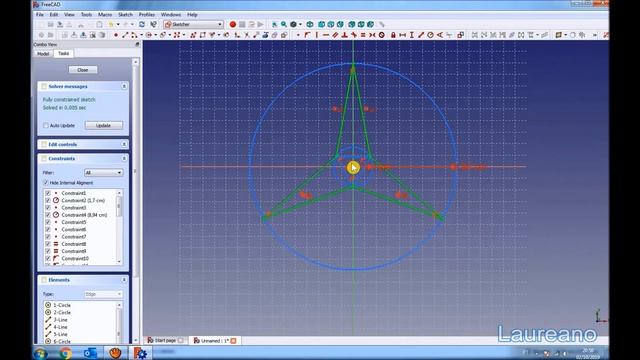Screen dimensions: 640x360
Task: Click the external geometry tool icon
Action: point(265,35)
